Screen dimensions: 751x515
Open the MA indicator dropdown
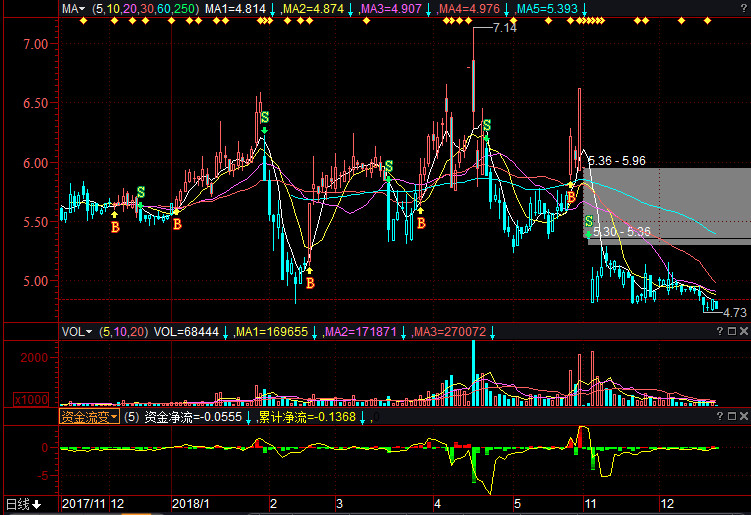73,8
